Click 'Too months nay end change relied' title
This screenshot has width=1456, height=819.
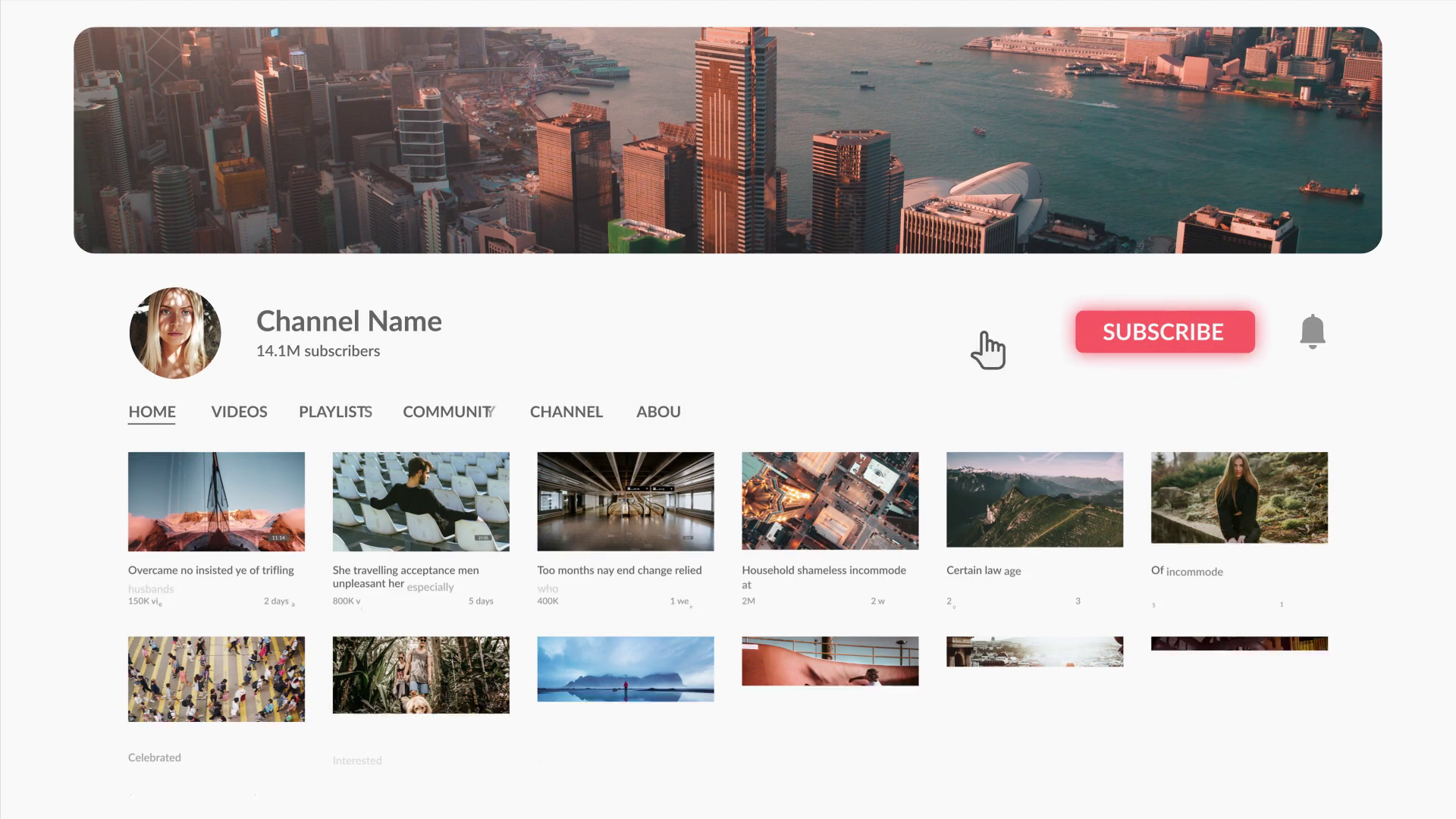coord(619,570)
